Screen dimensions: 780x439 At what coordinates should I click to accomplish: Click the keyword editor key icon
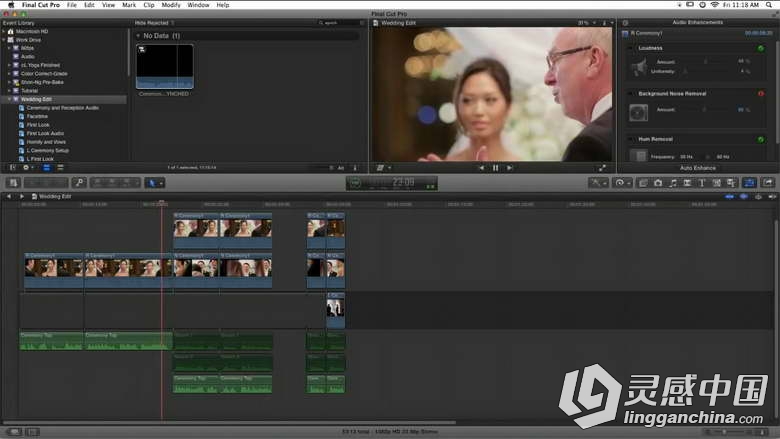(x=79, y=183)
